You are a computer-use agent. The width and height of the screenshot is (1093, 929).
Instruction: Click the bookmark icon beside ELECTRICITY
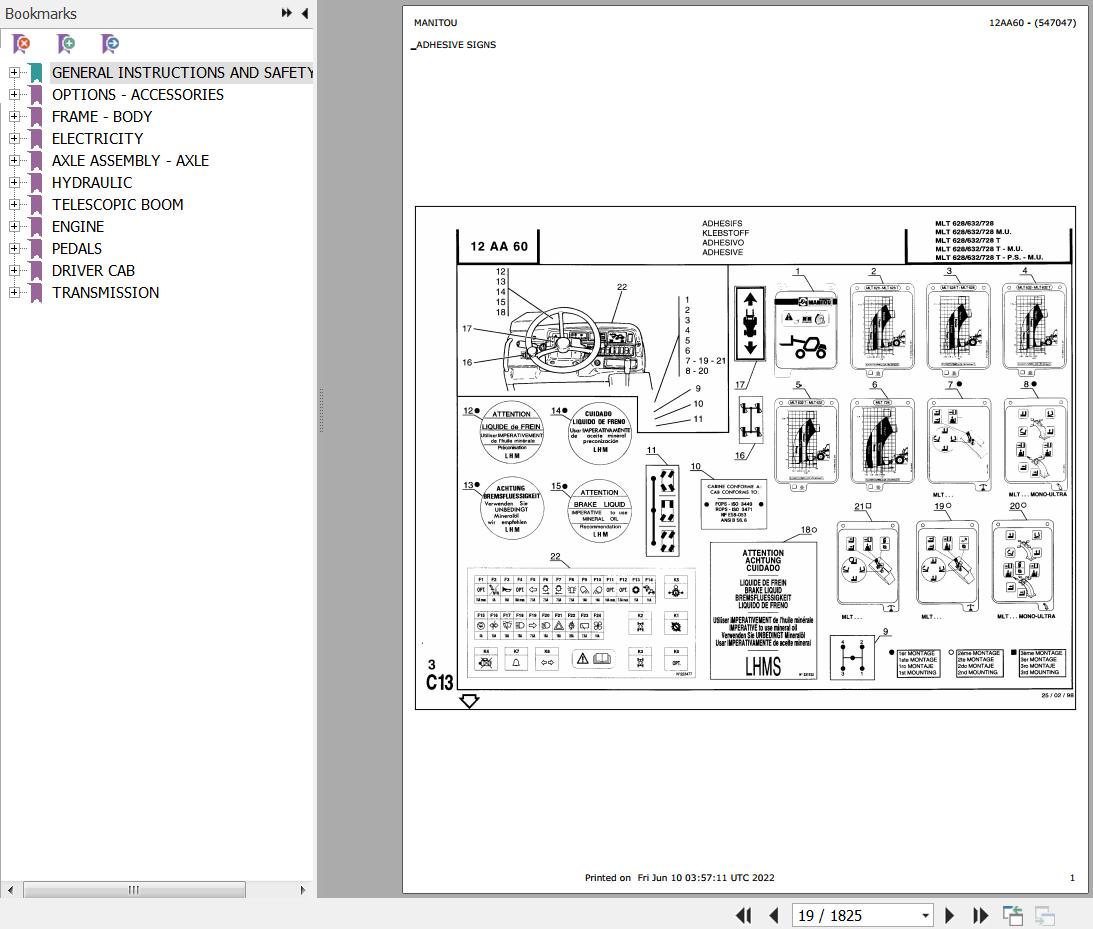pos(36,138)
